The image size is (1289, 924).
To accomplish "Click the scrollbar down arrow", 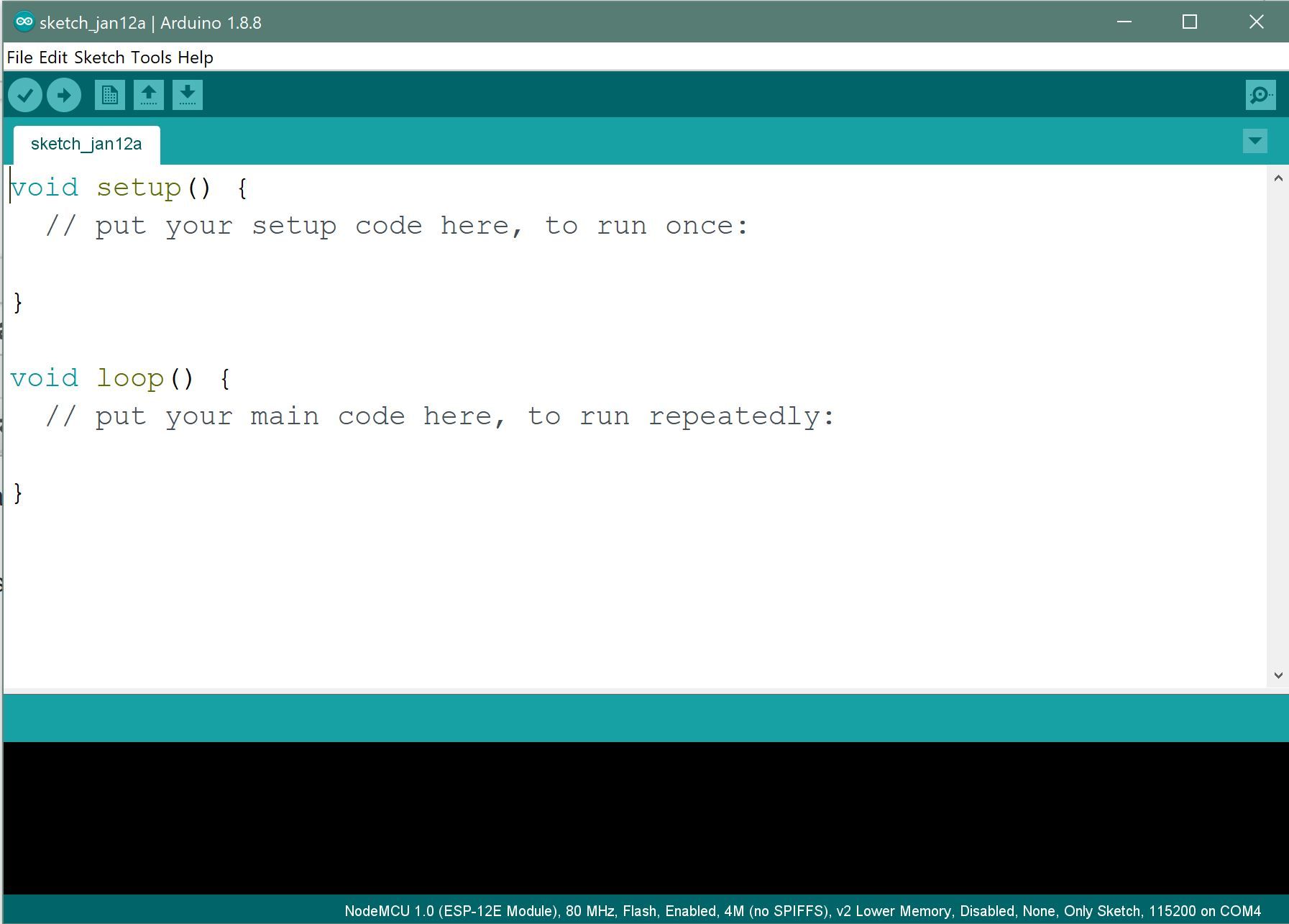I will tap(1277, 674).
